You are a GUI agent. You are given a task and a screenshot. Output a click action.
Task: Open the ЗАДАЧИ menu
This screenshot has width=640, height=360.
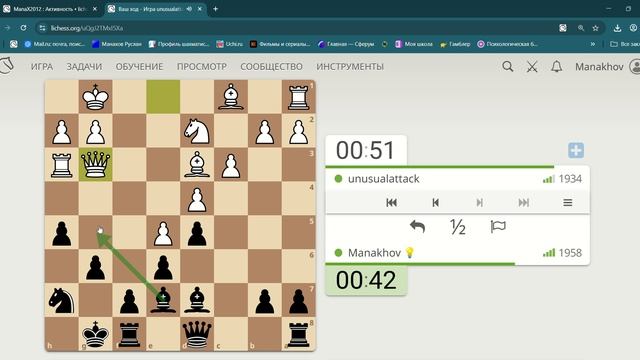(x=84, y=67)
